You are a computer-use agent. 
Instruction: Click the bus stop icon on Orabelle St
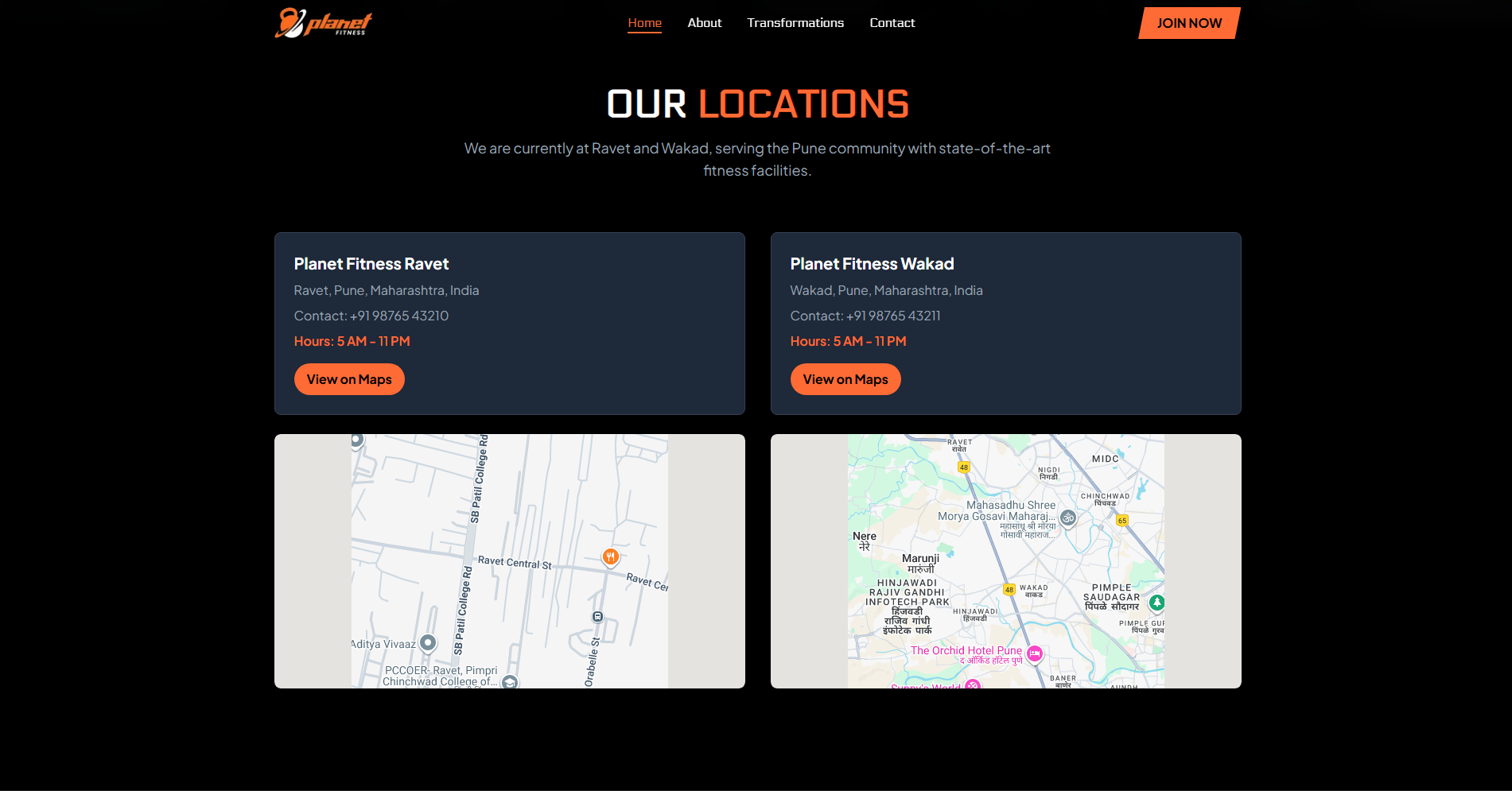point(598,617)
